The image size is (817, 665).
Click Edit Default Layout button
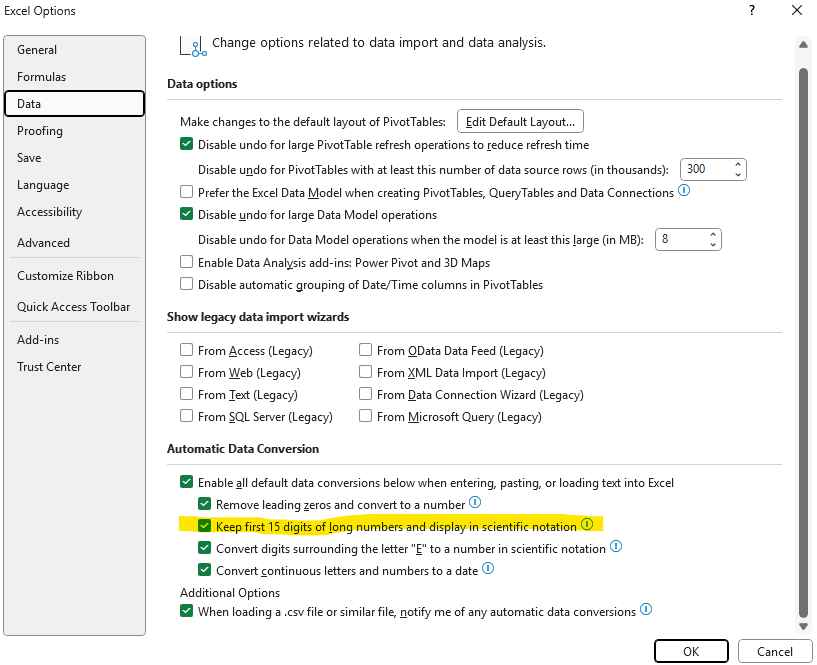click(x=520, y=121)
